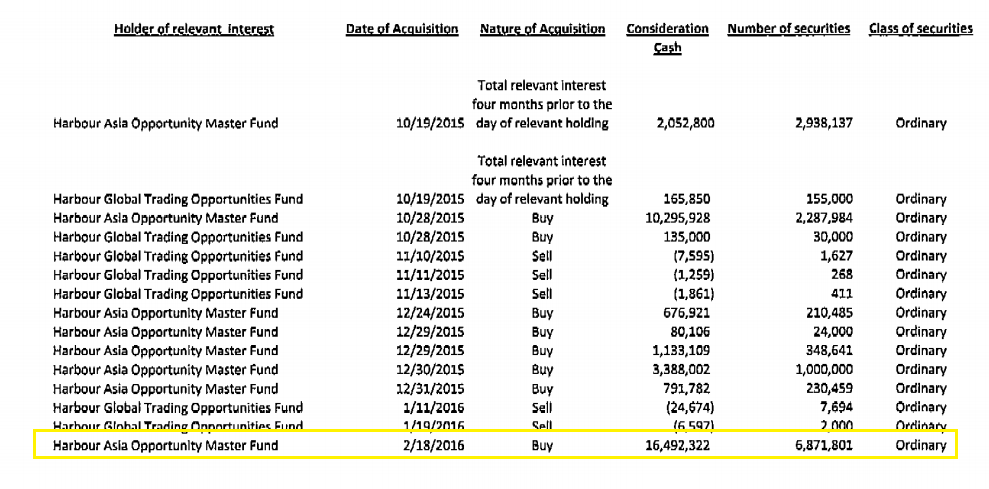Click the 'Class of securities' header
This screenshot has width=989, height=489.
(x=920, y=28)
